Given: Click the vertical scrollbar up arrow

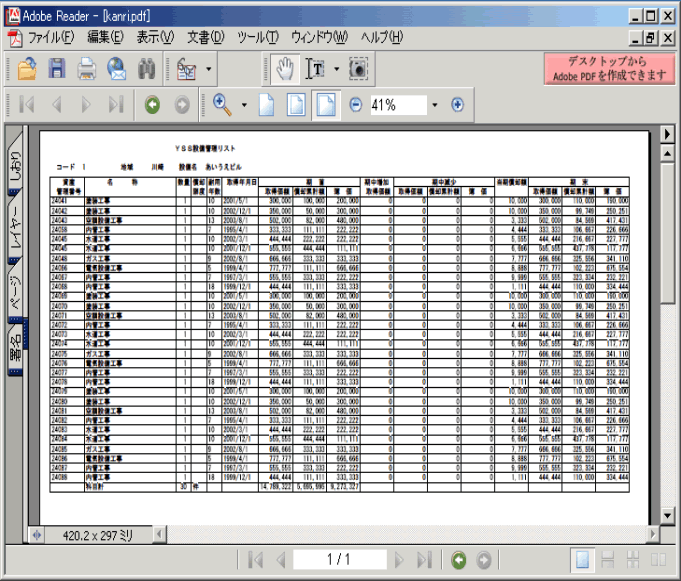Looking at the screenshot, I should tap(667, 154).
